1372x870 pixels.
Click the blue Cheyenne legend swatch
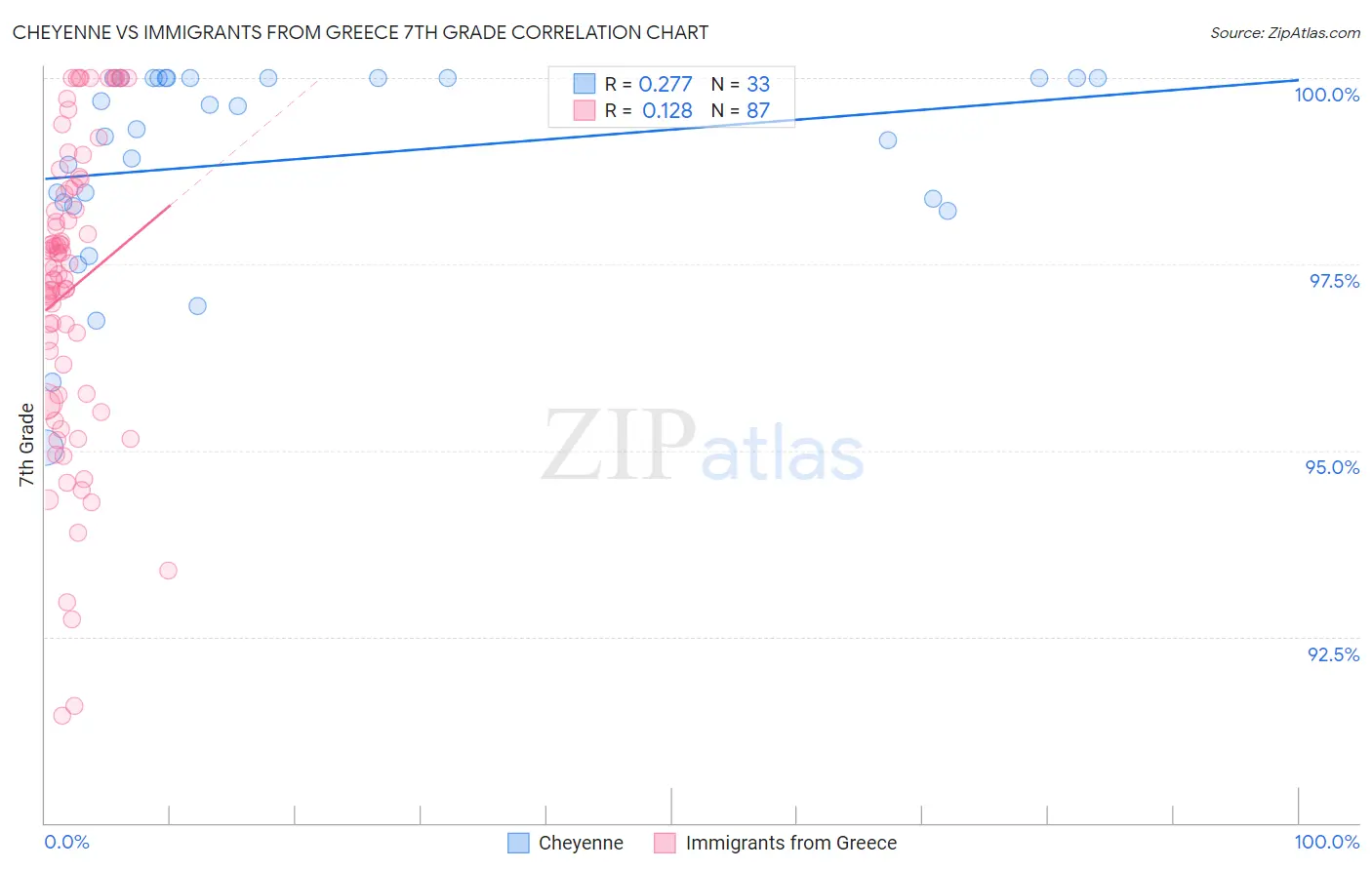(518, 843)
